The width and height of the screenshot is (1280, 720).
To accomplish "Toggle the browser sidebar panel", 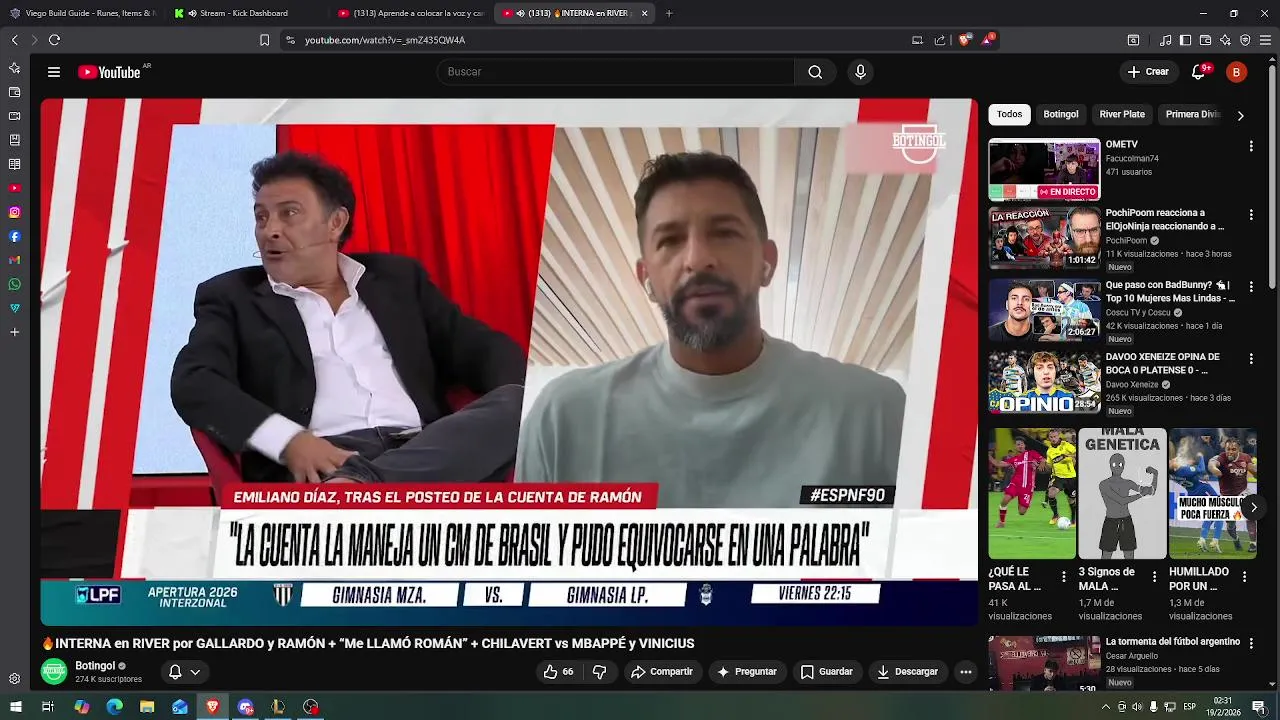I will [x=1185, y=40].
